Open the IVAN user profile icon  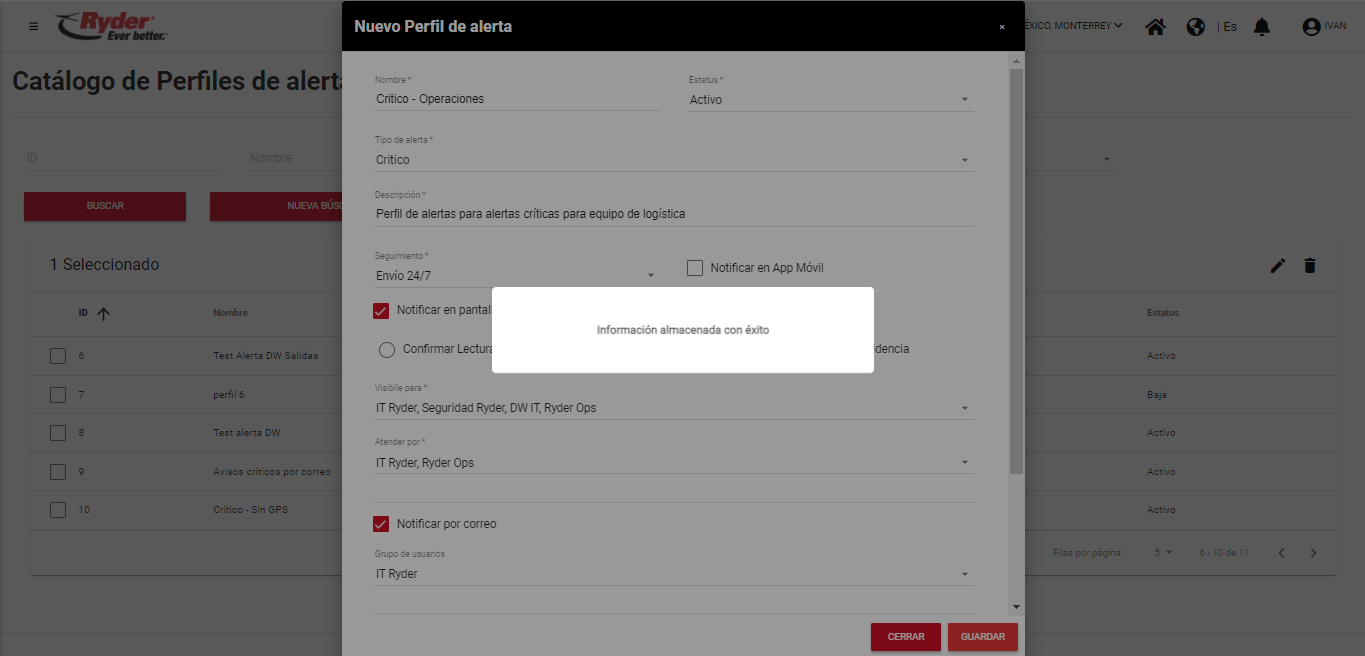1311,27
